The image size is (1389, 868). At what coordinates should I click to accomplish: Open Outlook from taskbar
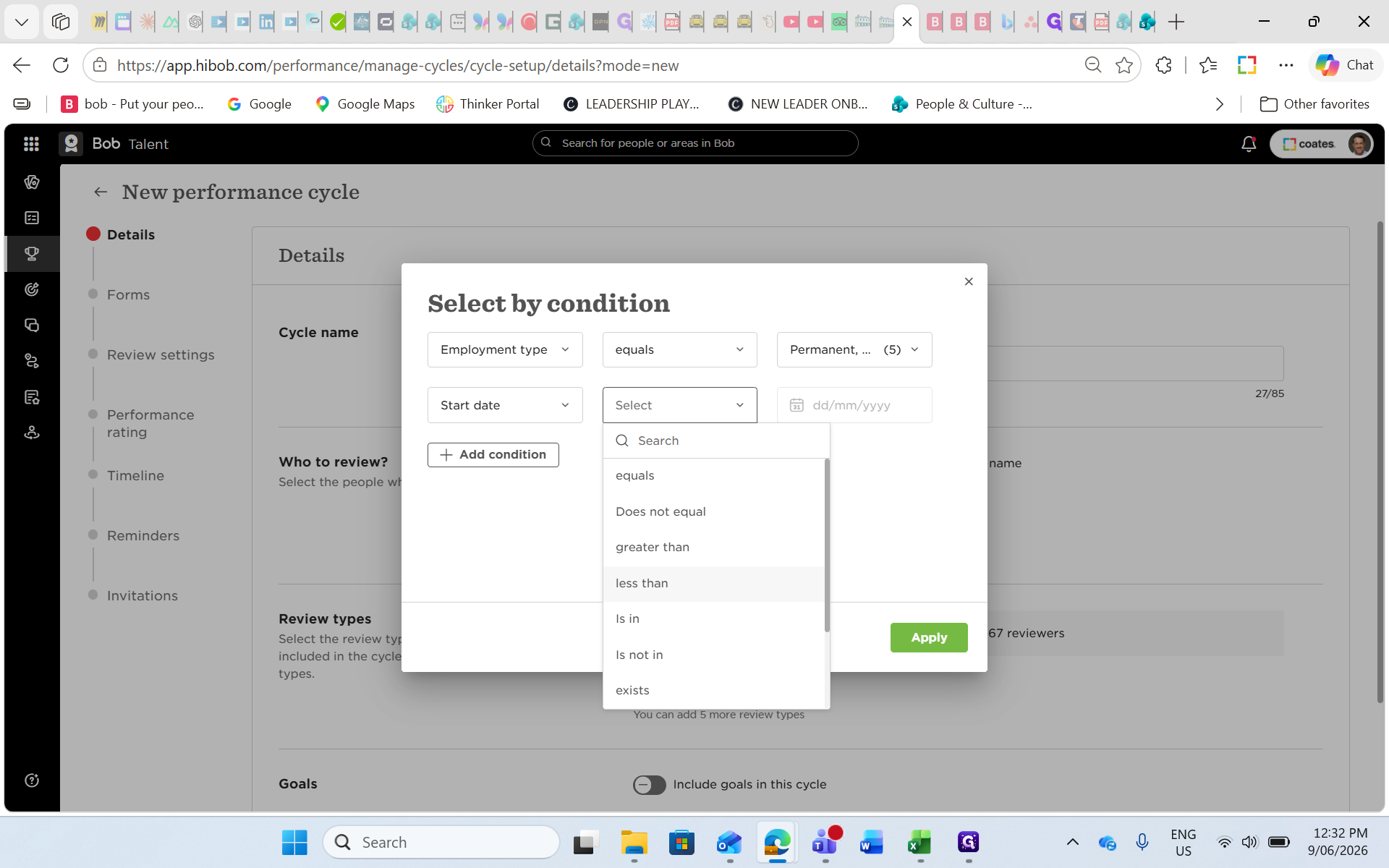click(x=729, y=843)
